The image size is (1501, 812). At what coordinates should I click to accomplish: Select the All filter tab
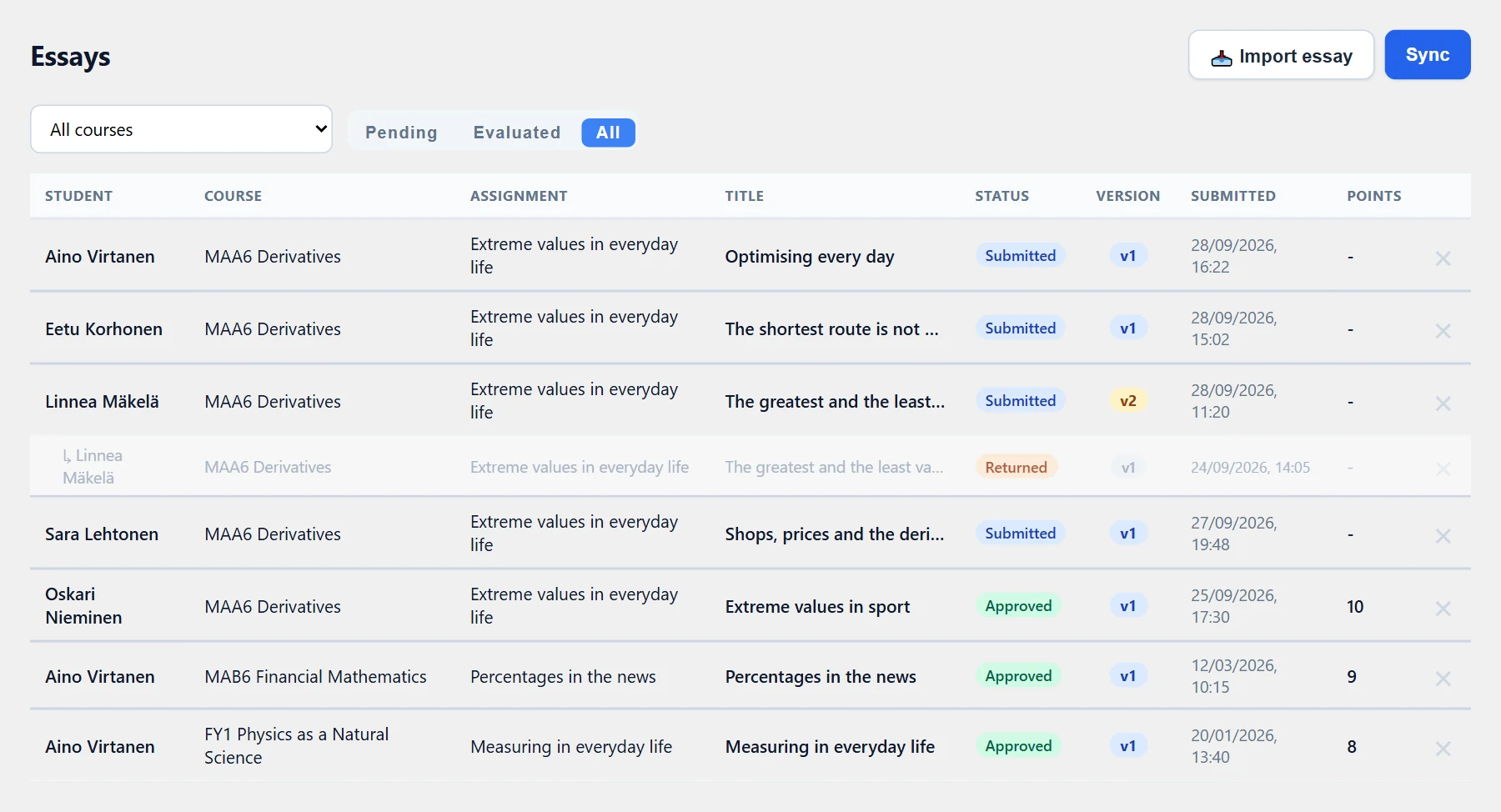pyautogui.click(x=608, y=133)
